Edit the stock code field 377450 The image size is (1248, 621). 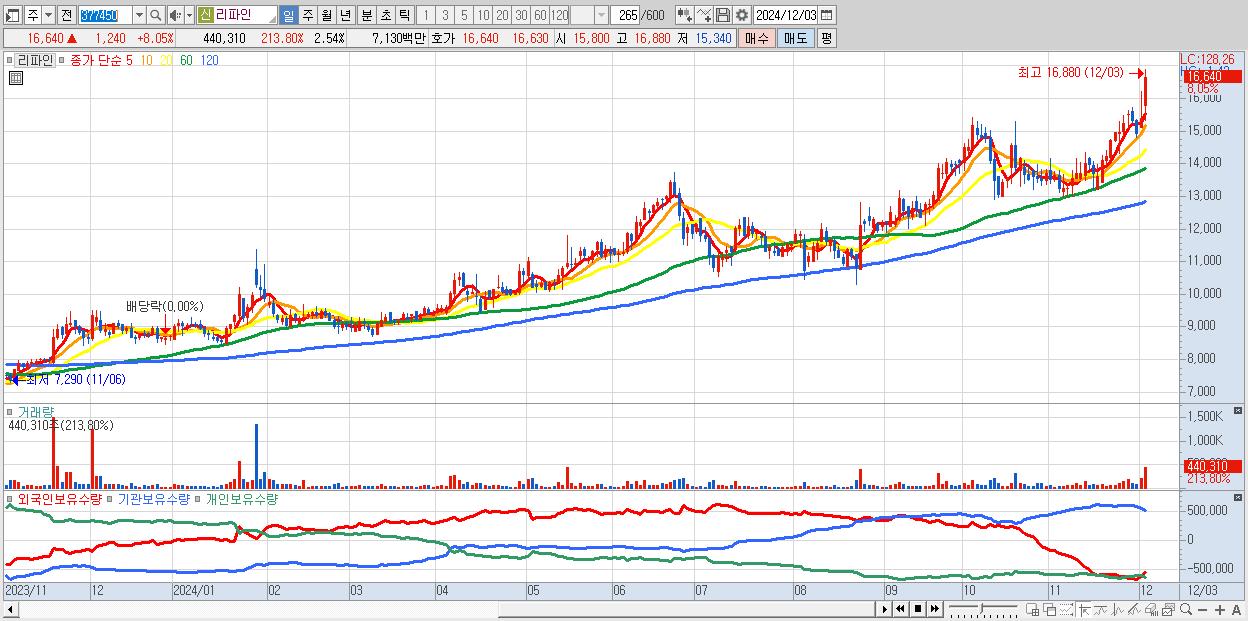[105, 15]
